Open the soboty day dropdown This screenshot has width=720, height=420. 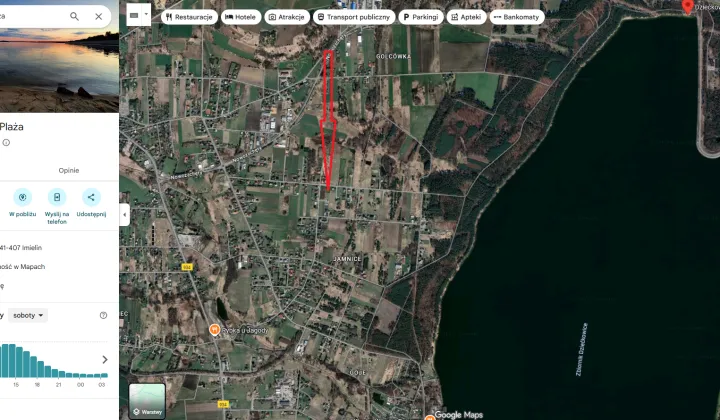28,315
